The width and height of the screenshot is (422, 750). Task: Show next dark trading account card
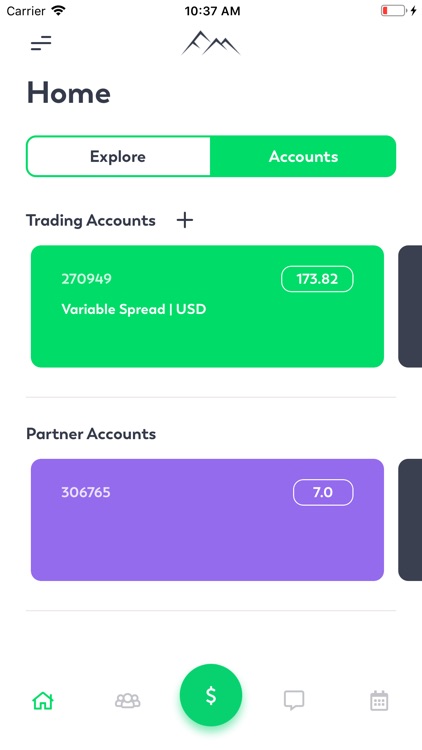coord(410,306)
